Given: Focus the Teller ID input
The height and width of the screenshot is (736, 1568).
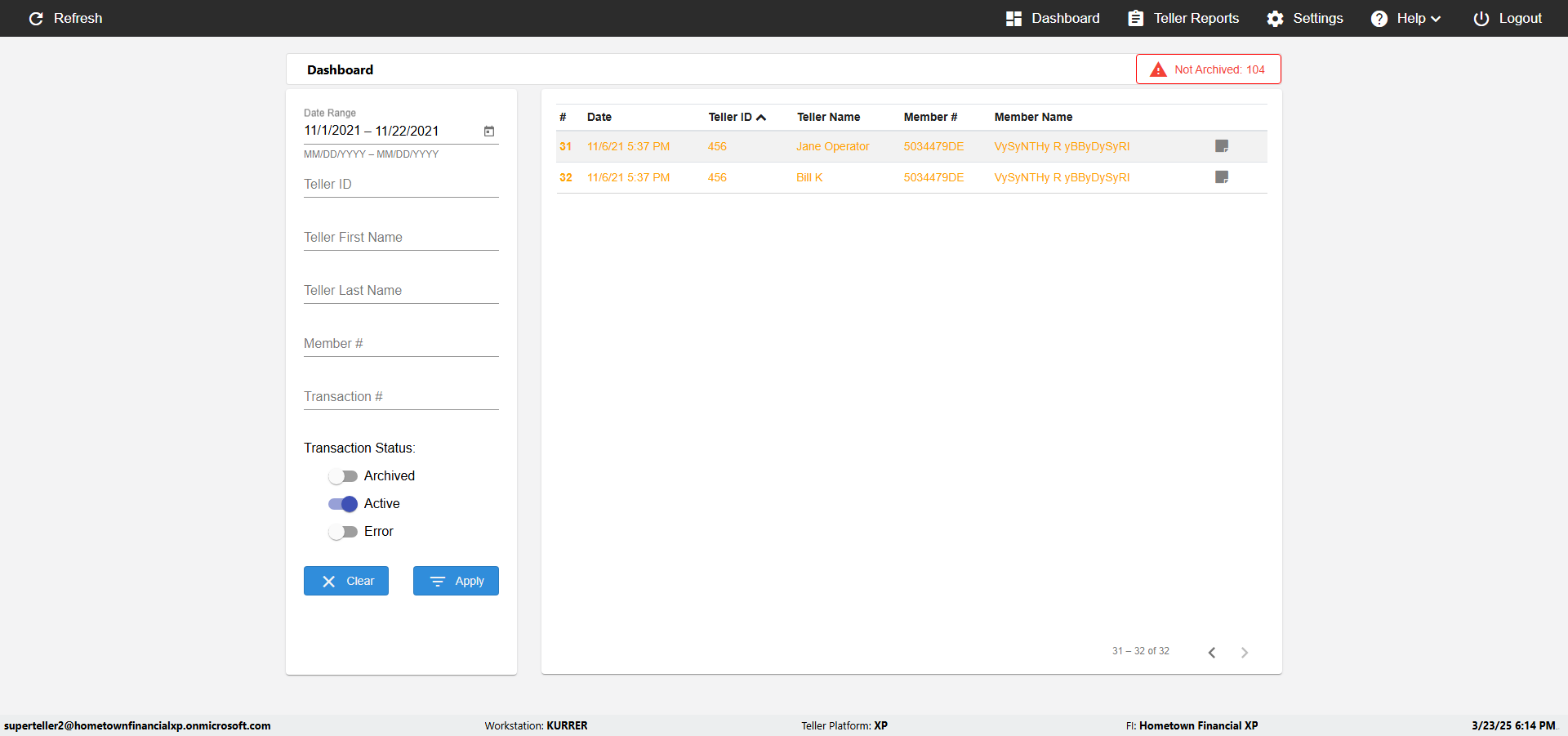Looking at the screenshot, I should (401, 185).
